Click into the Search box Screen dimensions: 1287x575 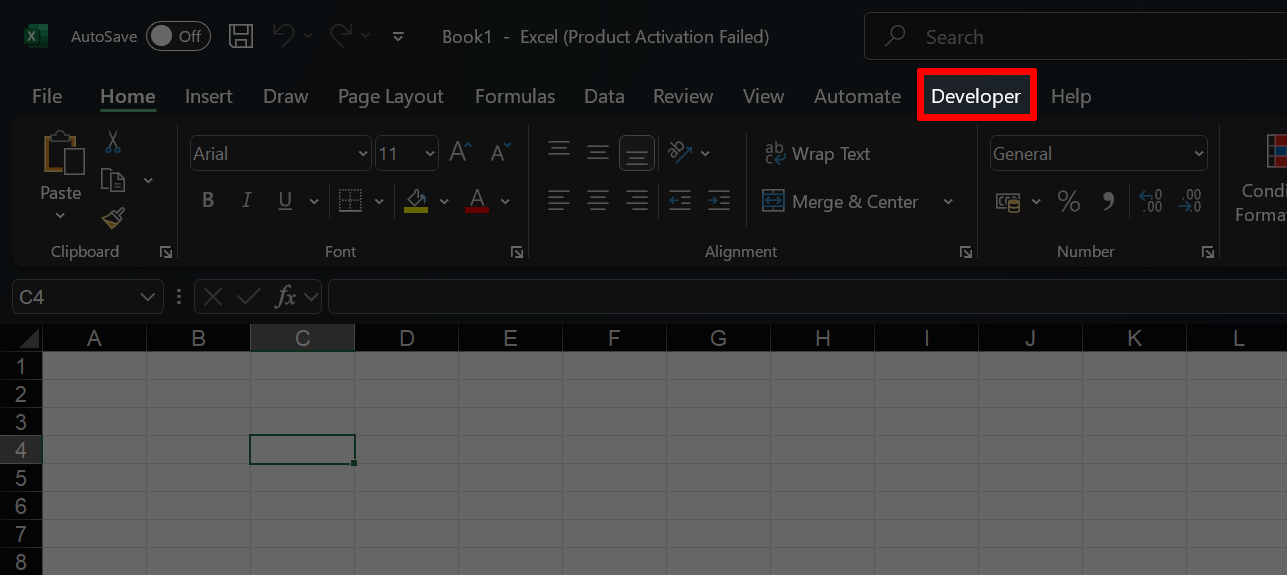point(1075,37)
